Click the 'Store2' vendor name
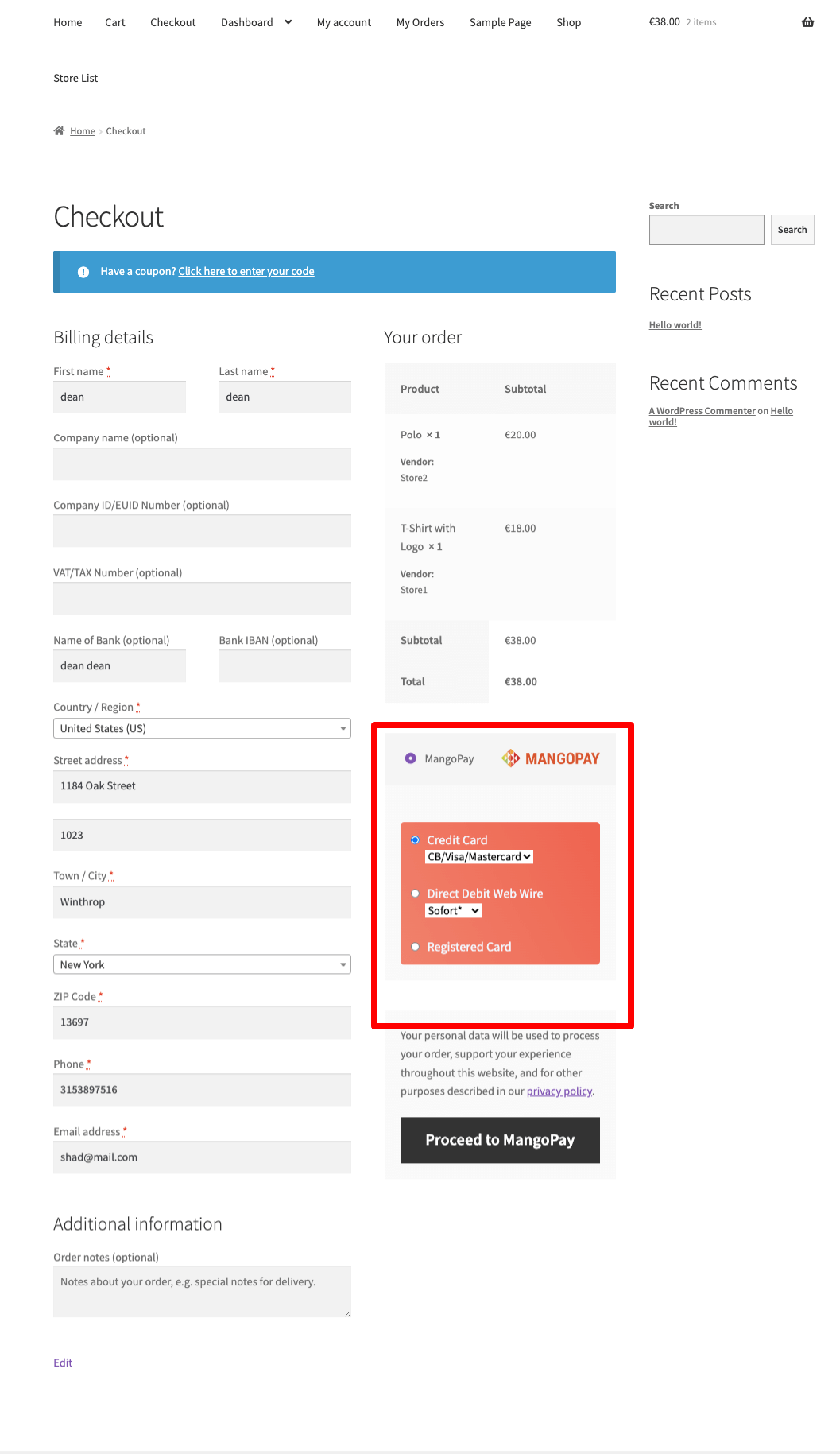840x1454 pixels. coord(414,478)
